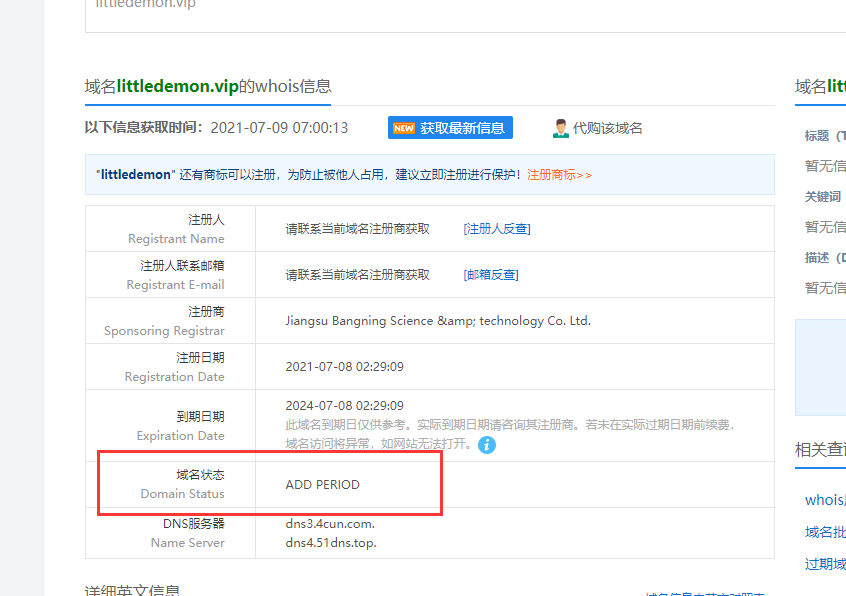Open the [注册人反查] reverse lookup link
The width and height of the screenshot is (846, 596).
(x=496, y=228)
